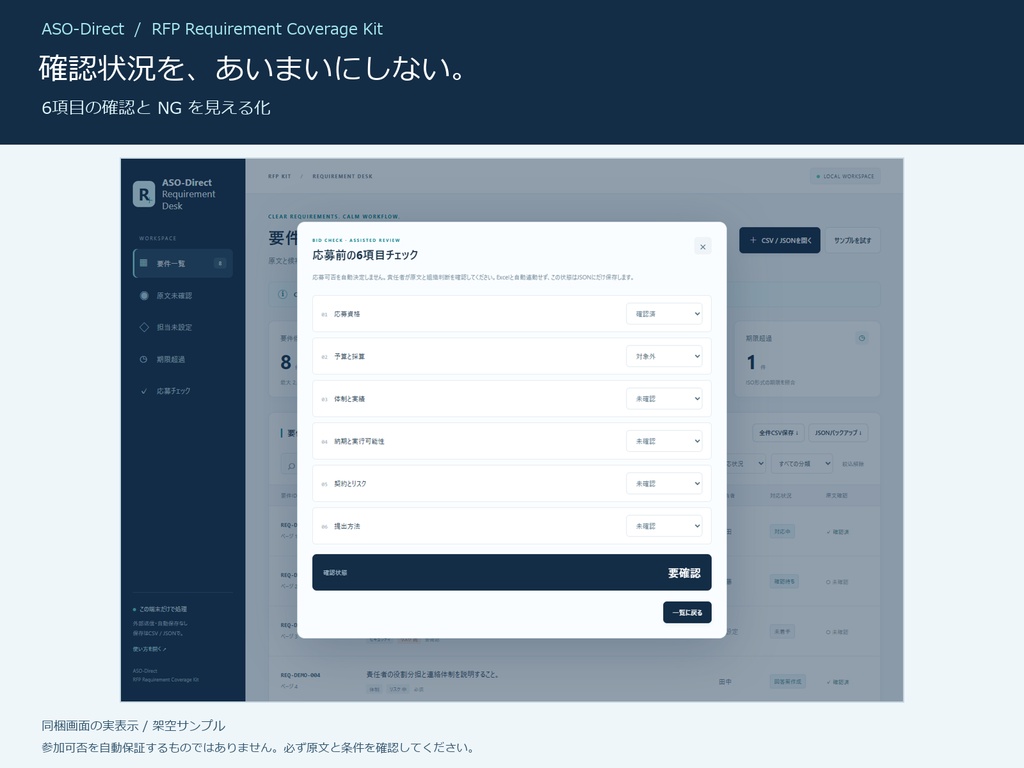The image size is (1024, 768).
Task: Open the 応募資格 status dropdown
Action: pos(664,313)
